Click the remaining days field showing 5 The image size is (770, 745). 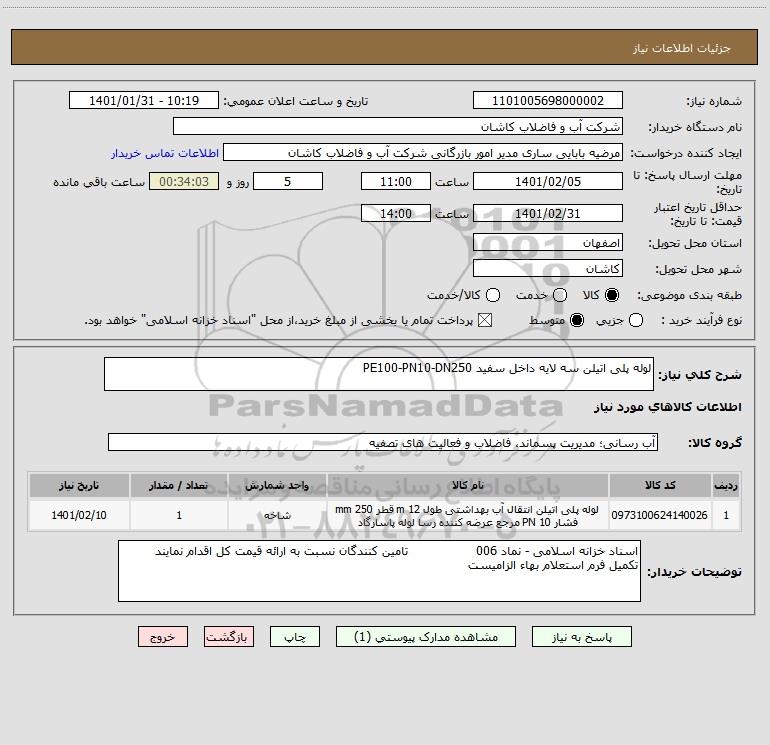tap(288, 181)
